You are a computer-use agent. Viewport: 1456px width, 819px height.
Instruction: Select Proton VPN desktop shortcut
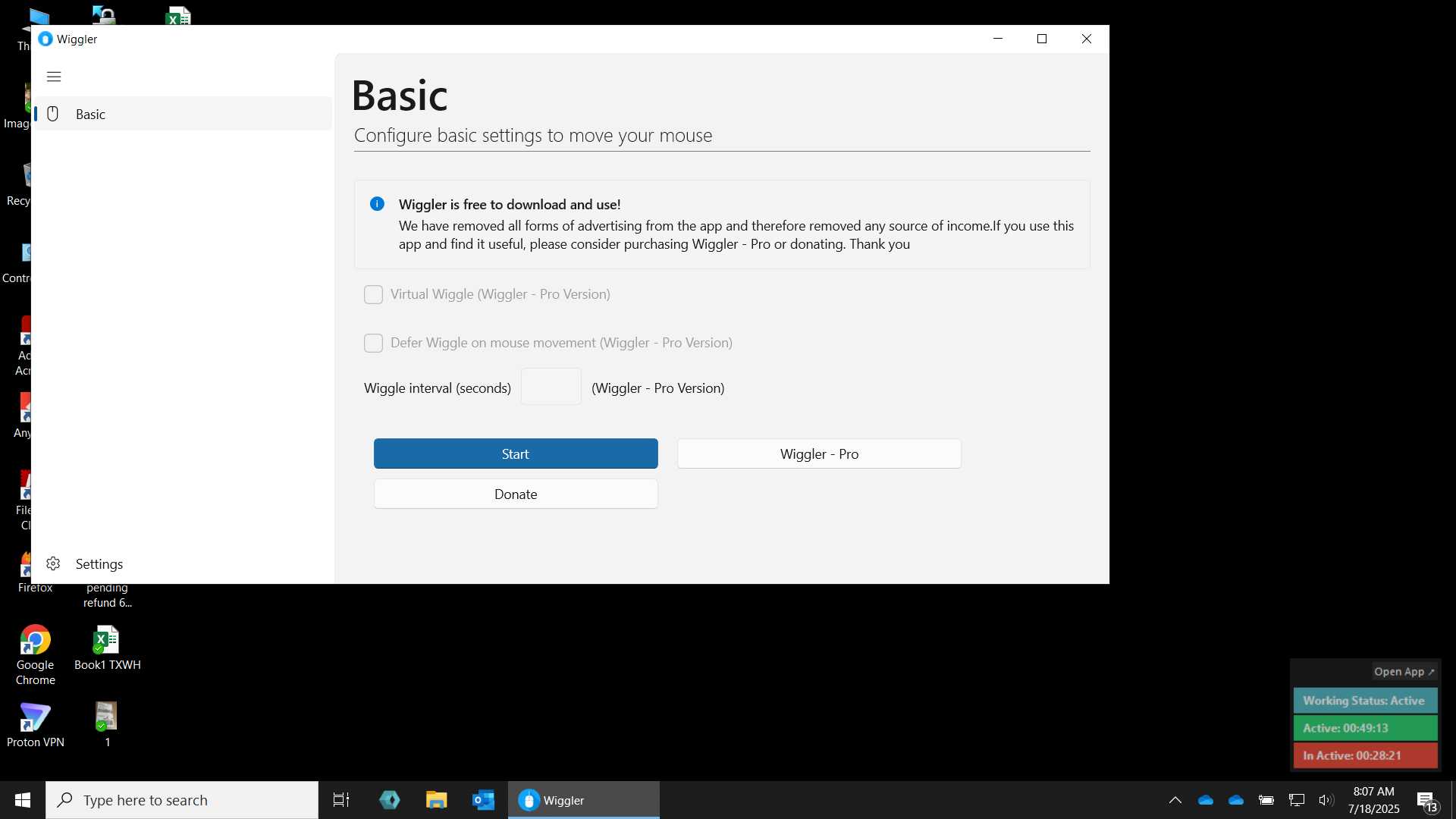pyautogui.click(x=36, y=726)
